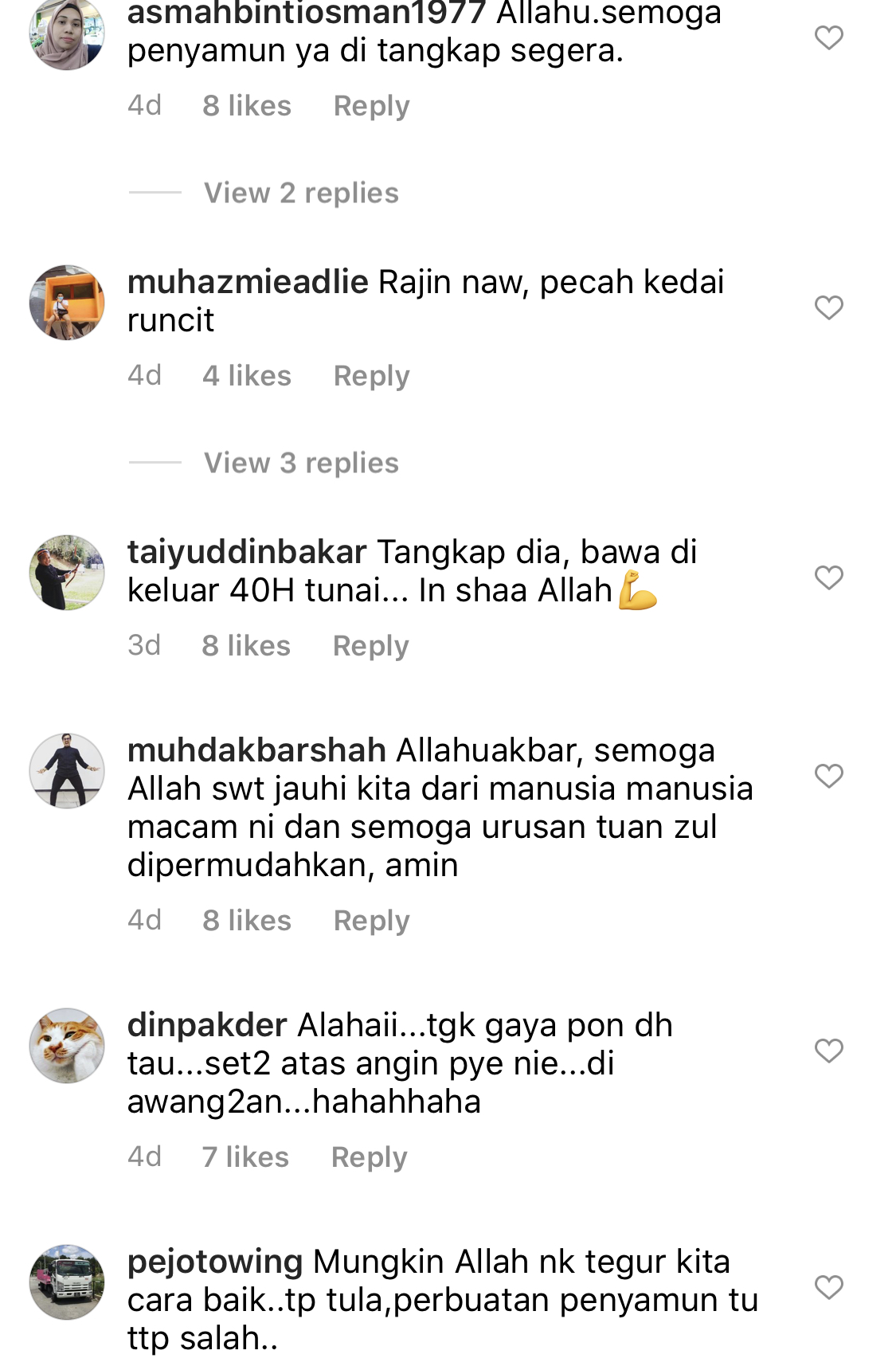Heart the muhdakbarshah comment

click(828, 776)
